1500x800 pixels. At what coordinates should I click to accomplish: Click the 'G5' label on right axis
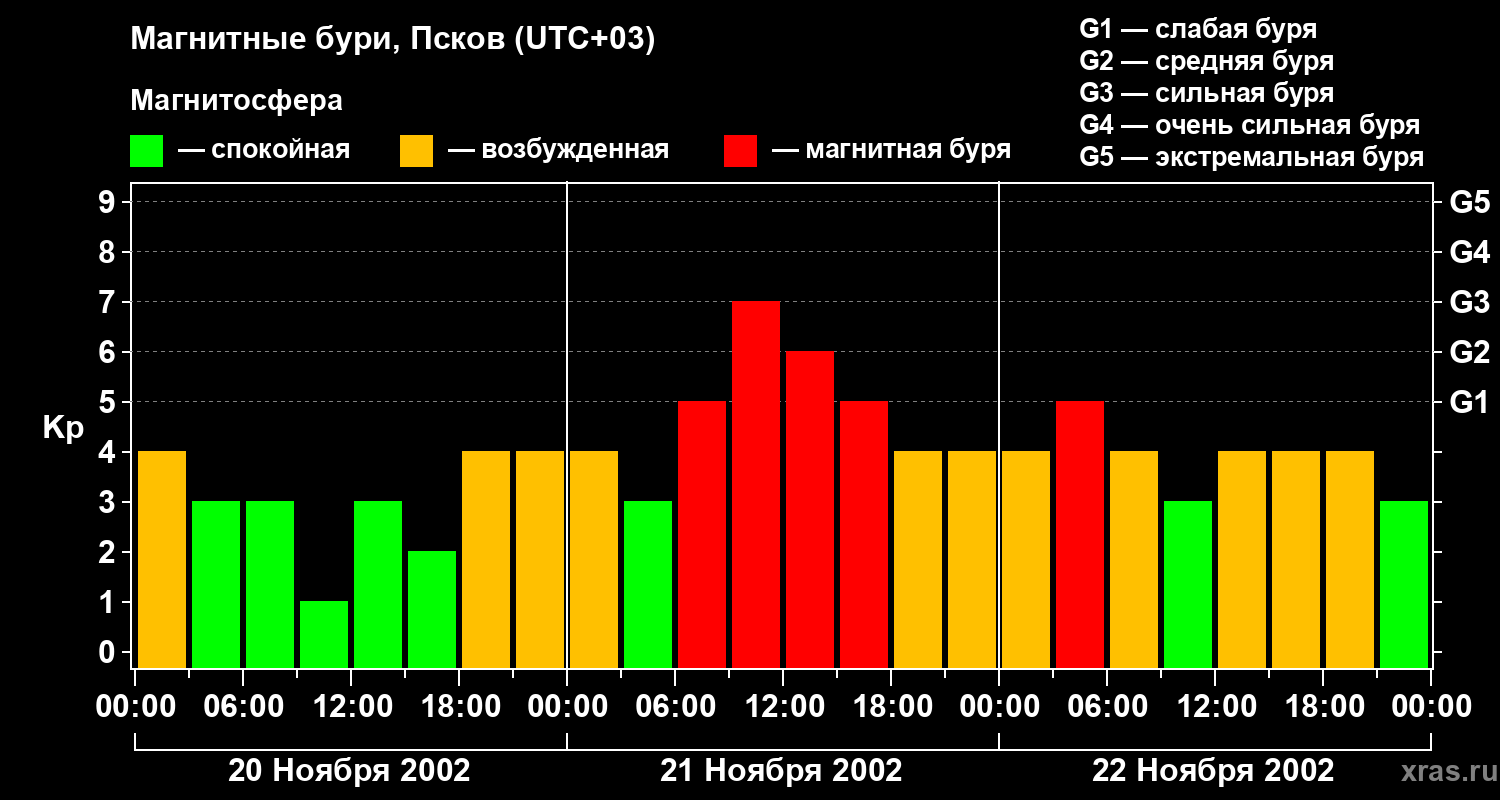point(1469,203)
